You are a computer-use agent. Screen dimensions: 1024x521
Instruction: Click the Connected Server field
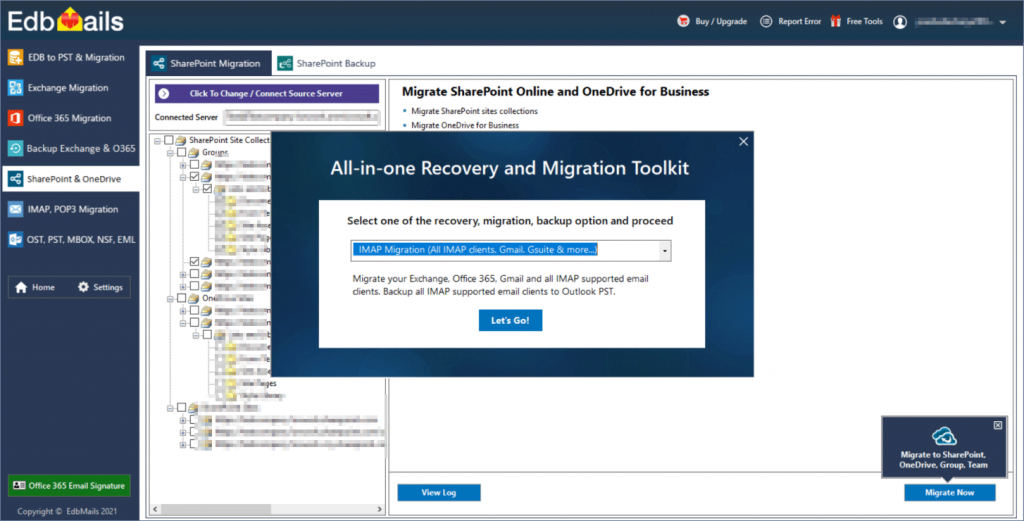[302, 118]
